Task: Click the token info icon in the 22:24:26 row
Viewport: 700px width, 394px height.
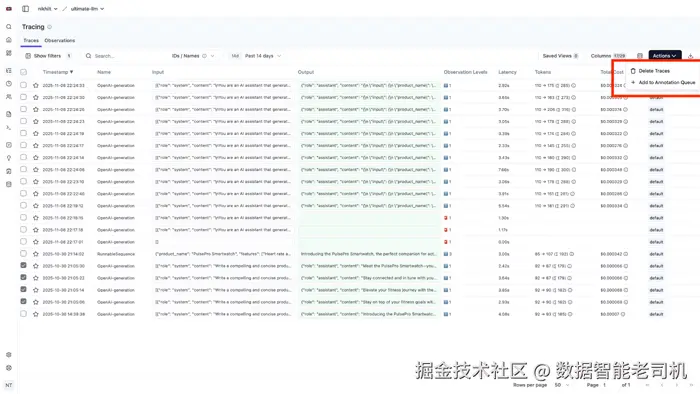Action: (x=574, y=109)
